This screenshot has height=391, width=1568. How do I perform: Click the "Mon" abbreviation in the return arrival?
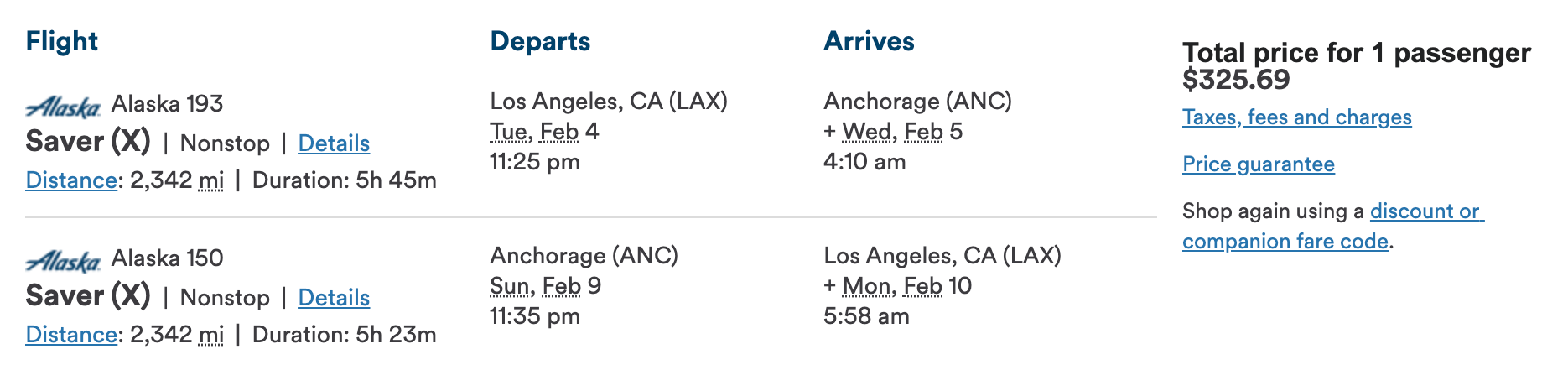[x=866, y=286]
